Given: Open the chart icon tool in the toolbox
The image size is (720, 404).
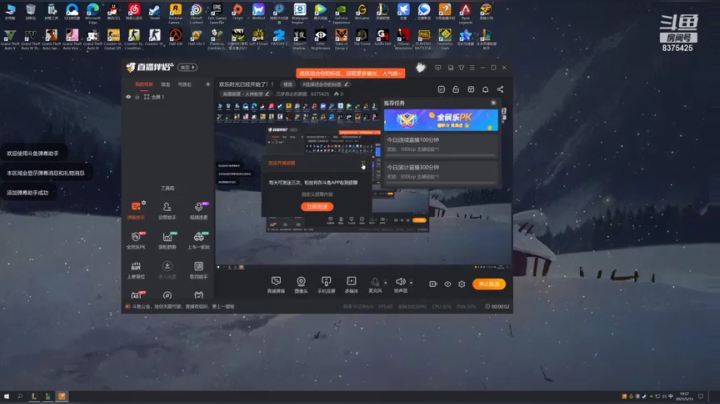Looking at the screenshot, I should click(167, 240).
